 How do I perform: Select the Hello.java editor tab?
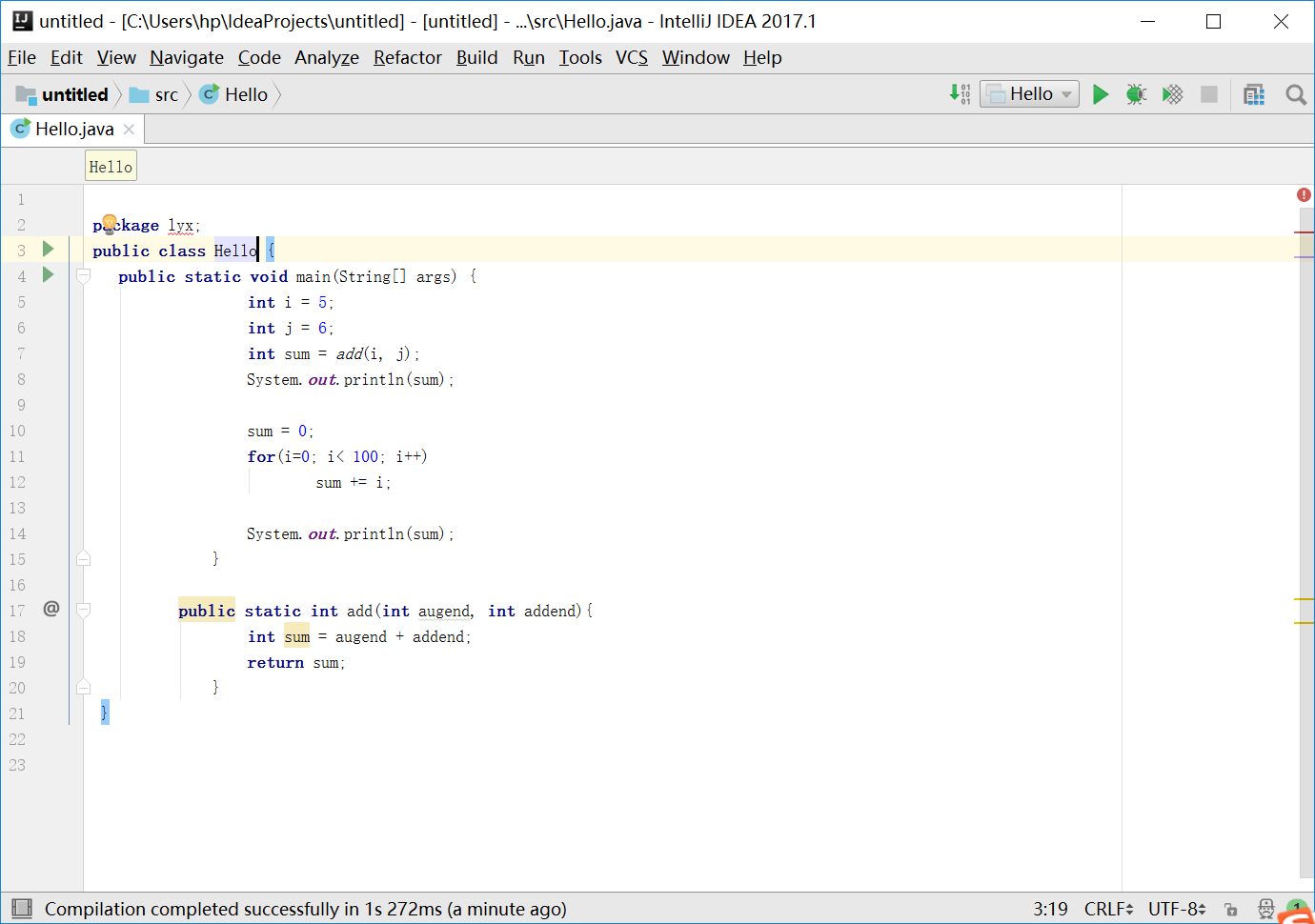73,129
